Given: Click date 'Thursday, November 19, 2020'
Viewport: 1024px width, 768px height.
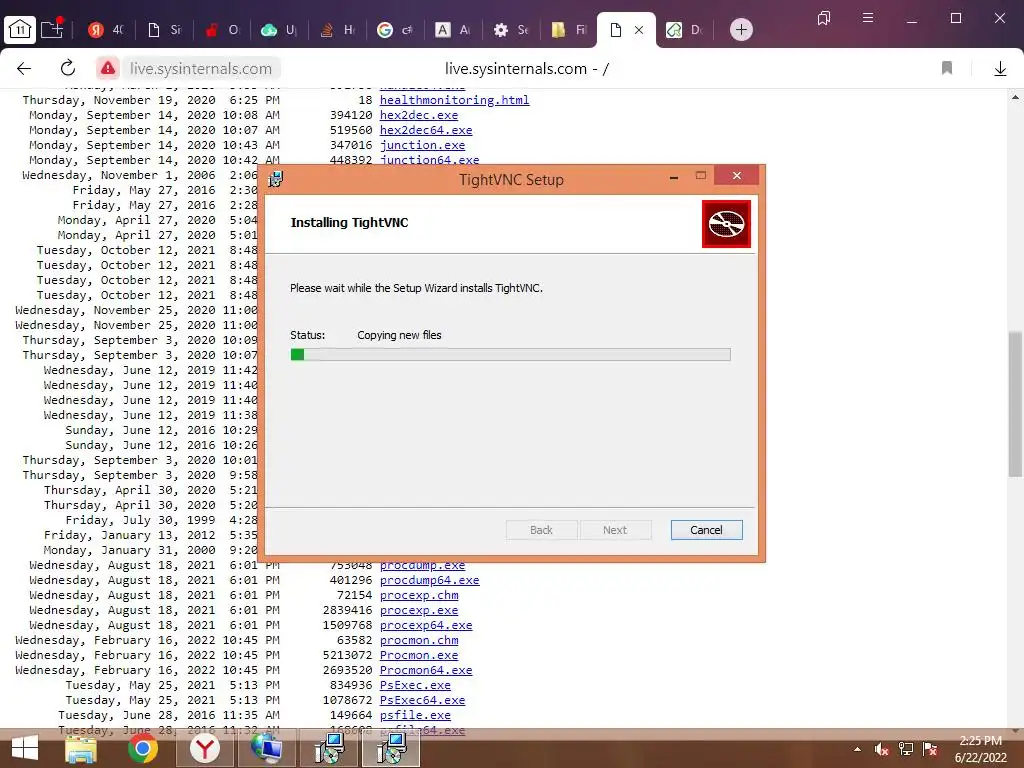Looking at the screenshot, I should [119, 100].
